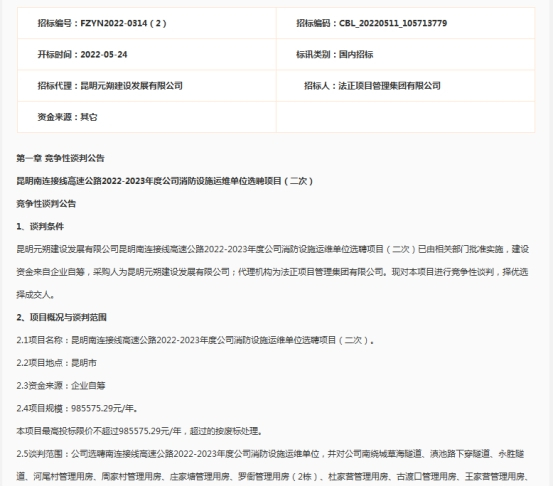
Task: Click the paragraph starting 昆明元朔建设发展有限公司昆明南连接线
Action: tap(272, 272)
